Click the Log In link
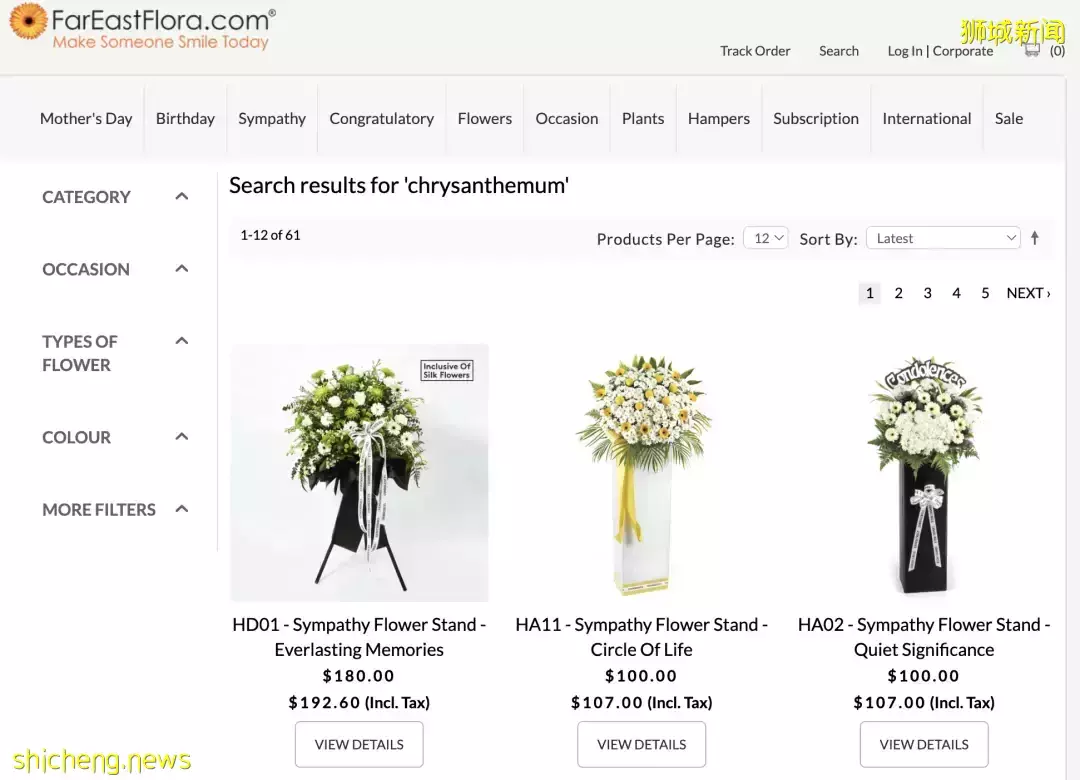The height and width of the screenshot is (780, 1080). point(904,51)
